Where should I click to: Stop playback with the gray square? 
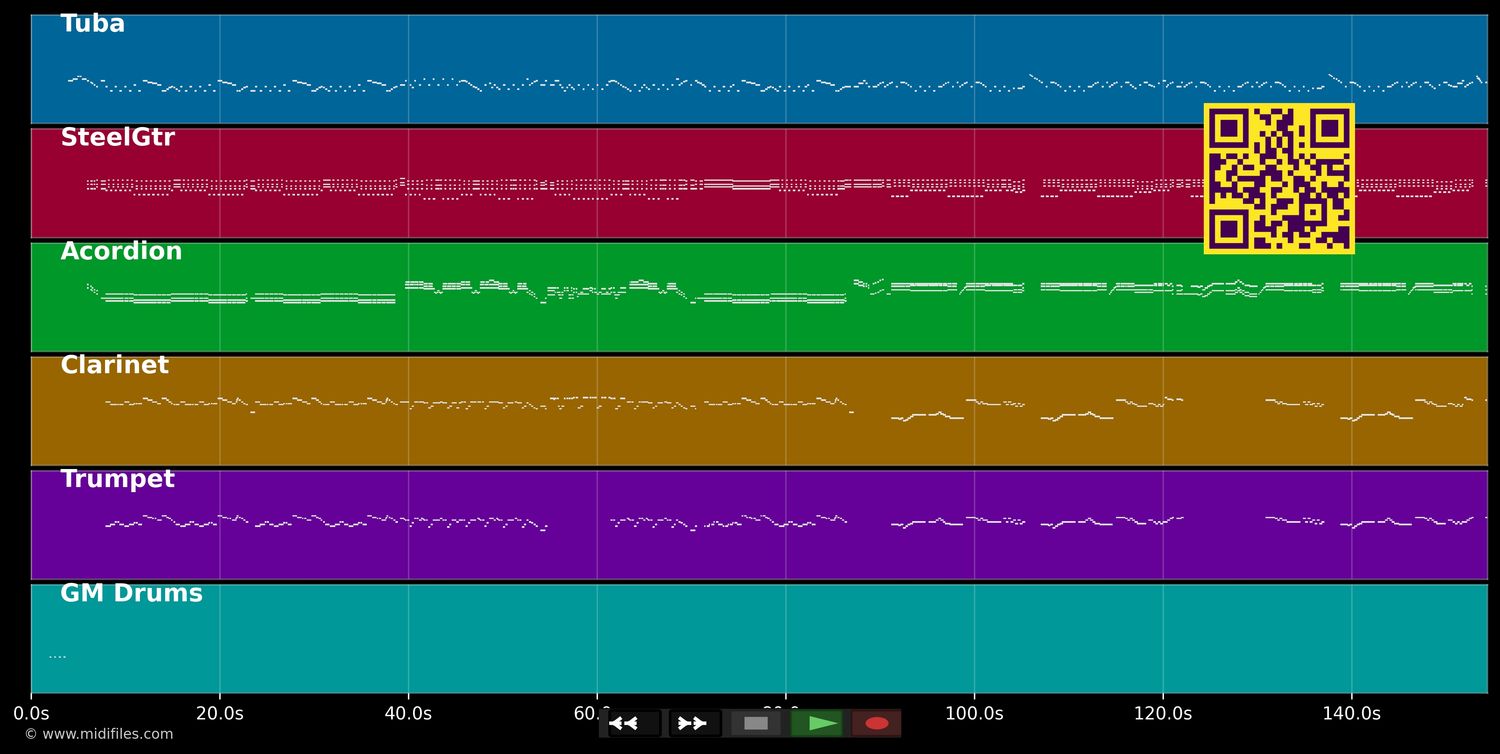click(756, 723)
